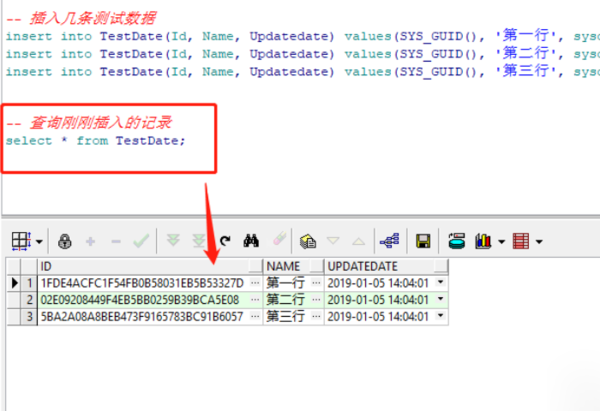This screenshot has width=600, height=411.
Task: Click the third insert statement with '第三行'
Action: click(302, 72)
